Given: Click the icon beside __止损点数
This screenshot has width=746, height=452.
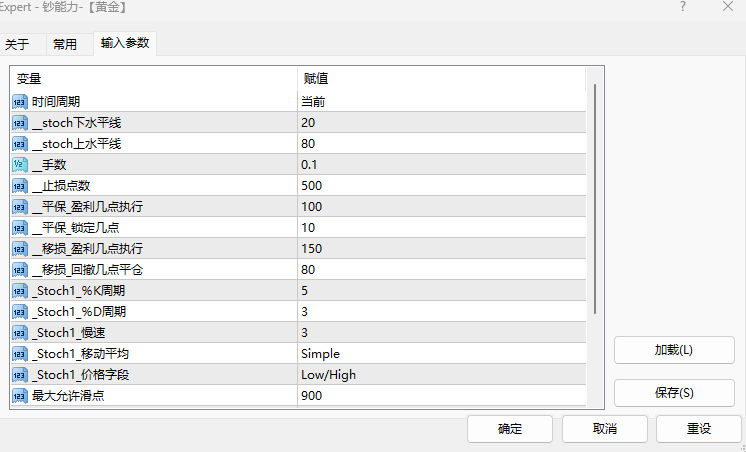Looking at the screenshot, I should coord(20,185).
